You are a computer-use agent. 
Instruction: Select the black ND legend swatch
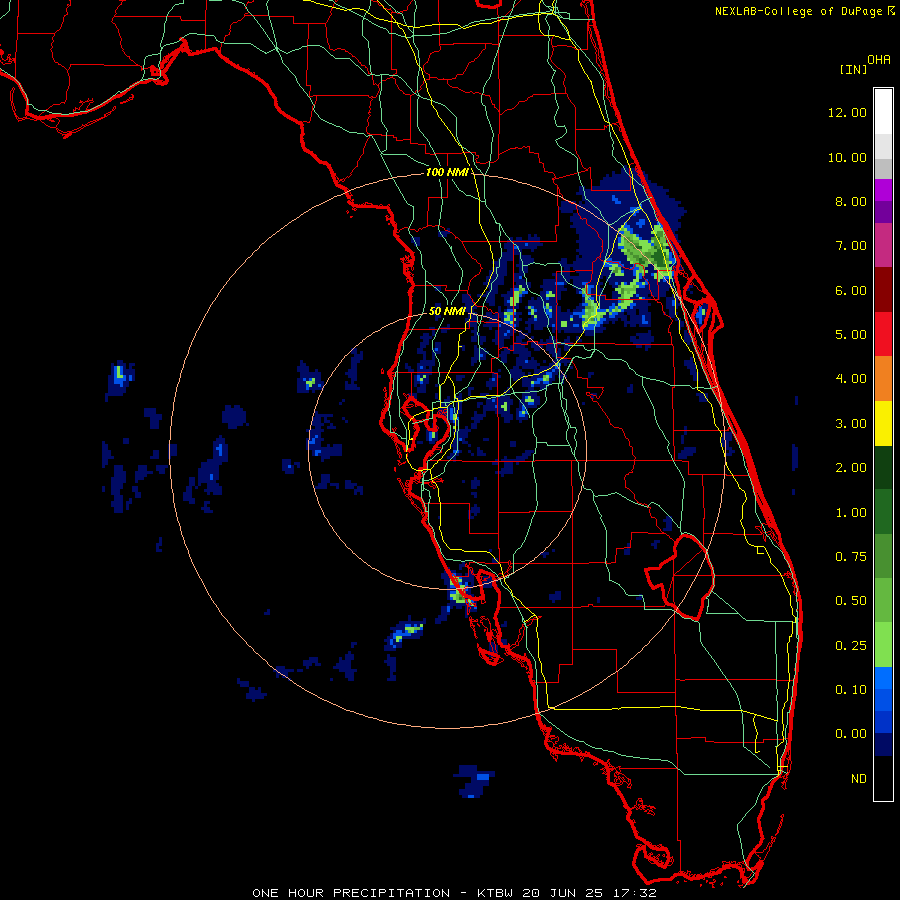883,778
